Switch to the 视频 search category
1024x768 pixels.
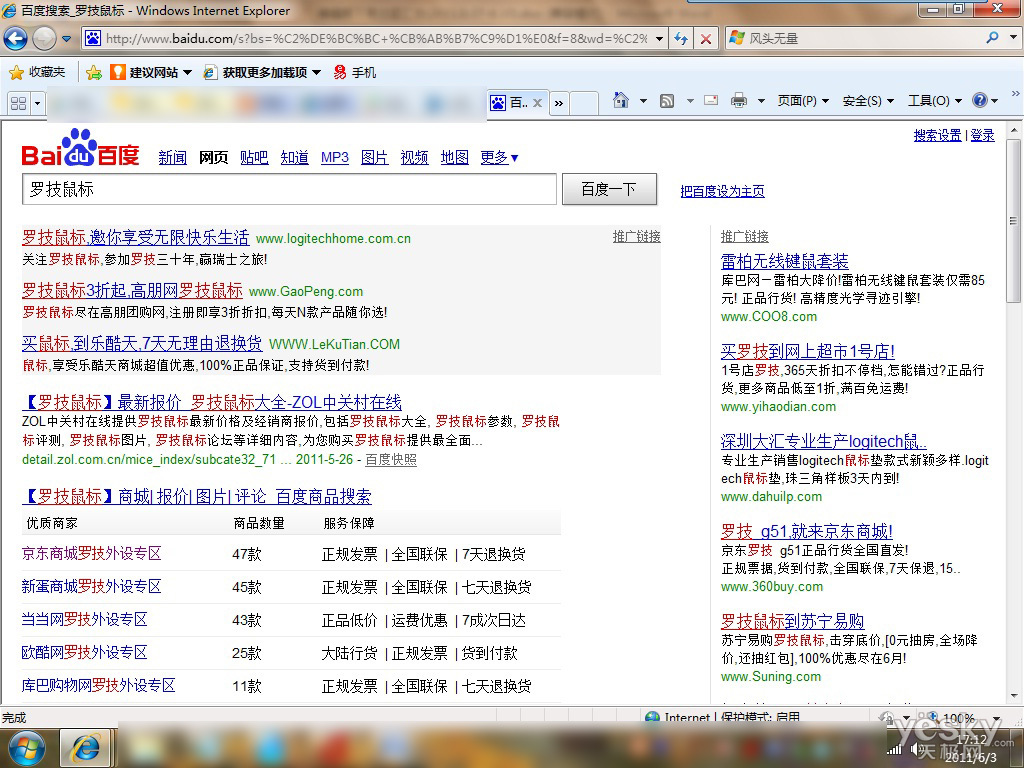click(x=415, y=157)
